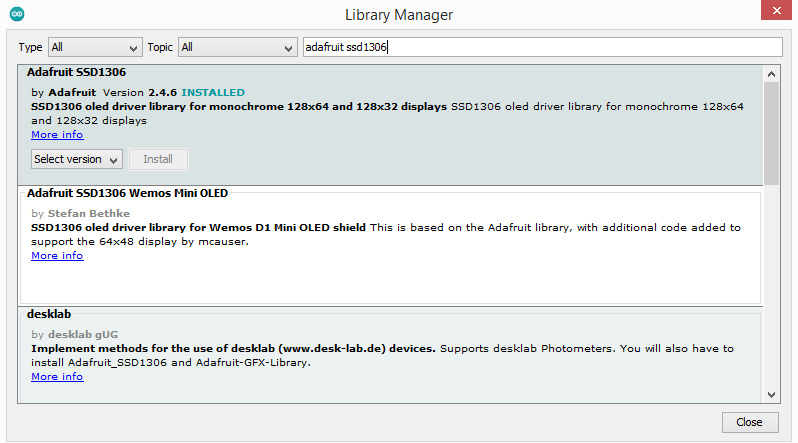Open More info link for desklab library

point(57,377)
